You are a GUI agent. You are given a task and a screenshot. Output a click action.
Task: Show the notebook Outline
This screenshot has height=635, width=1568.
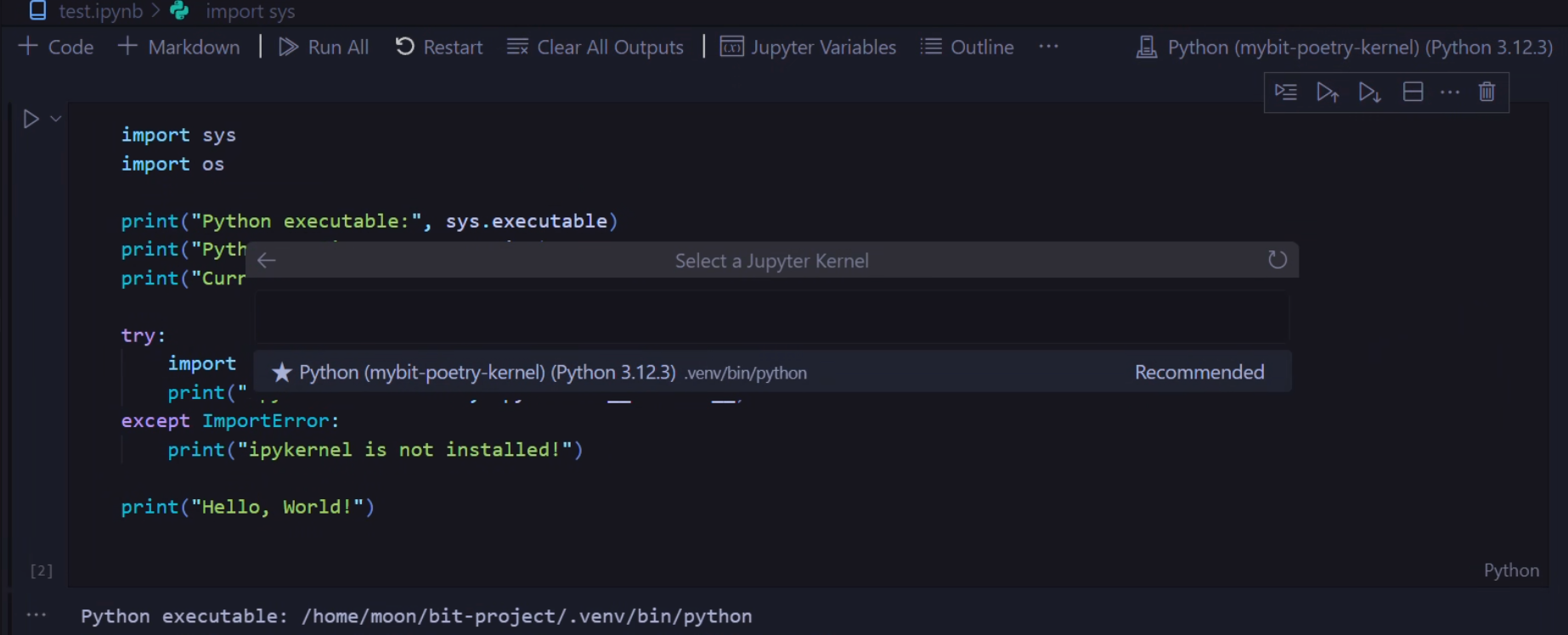coord(967,47)
